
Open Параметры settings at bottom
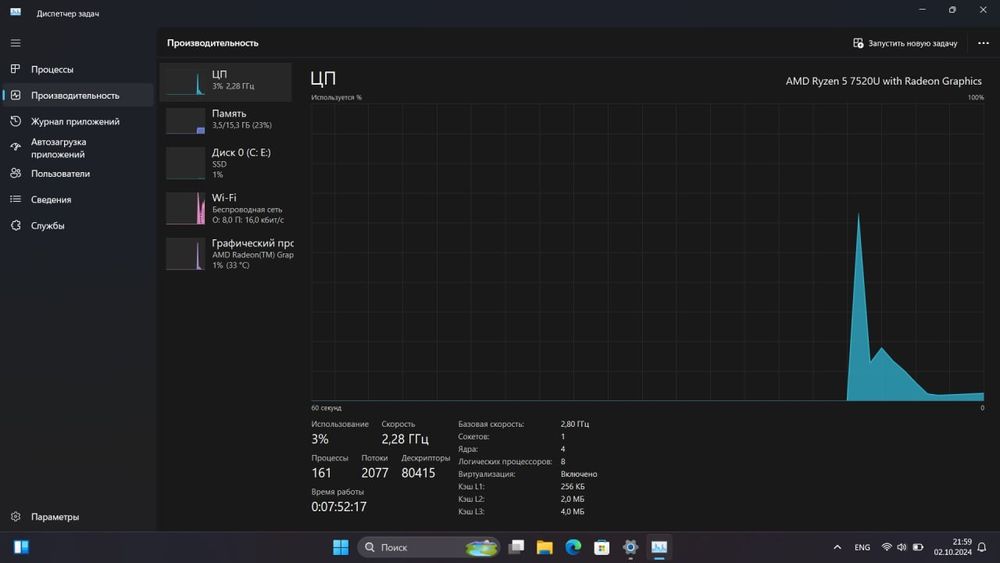point(77,516)
